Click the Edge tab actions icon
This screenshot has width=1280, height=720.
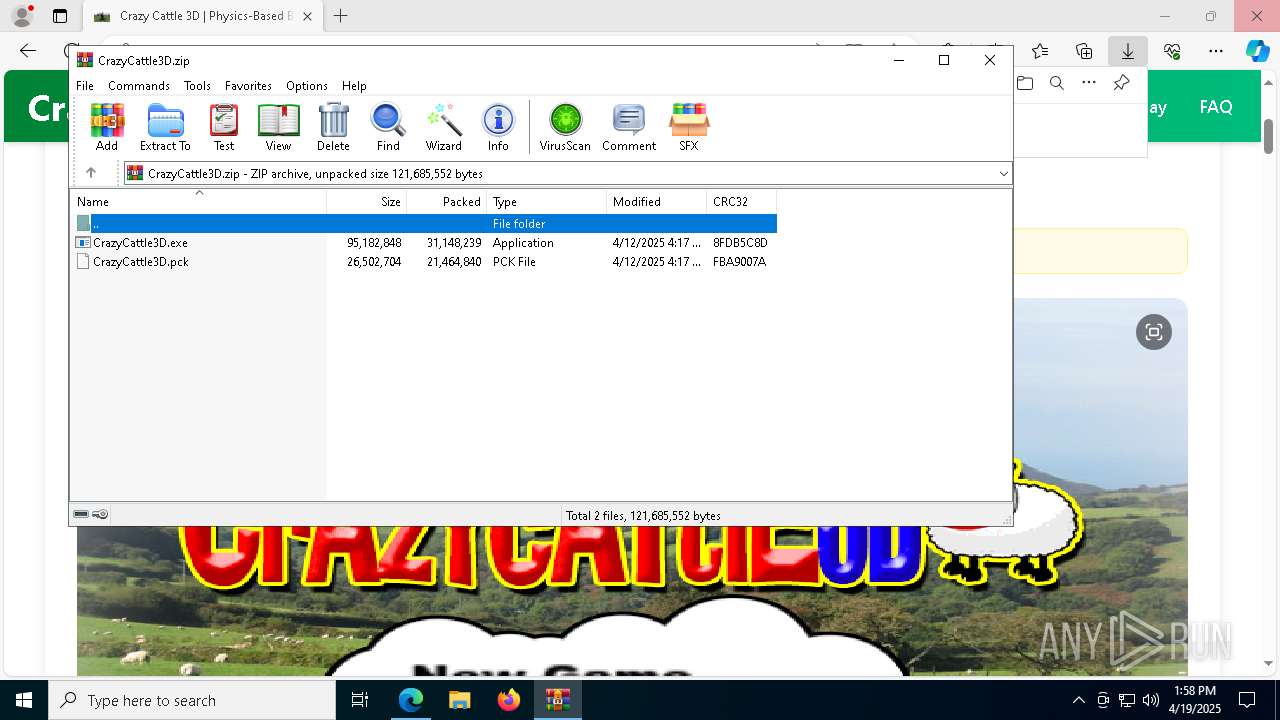60,16
